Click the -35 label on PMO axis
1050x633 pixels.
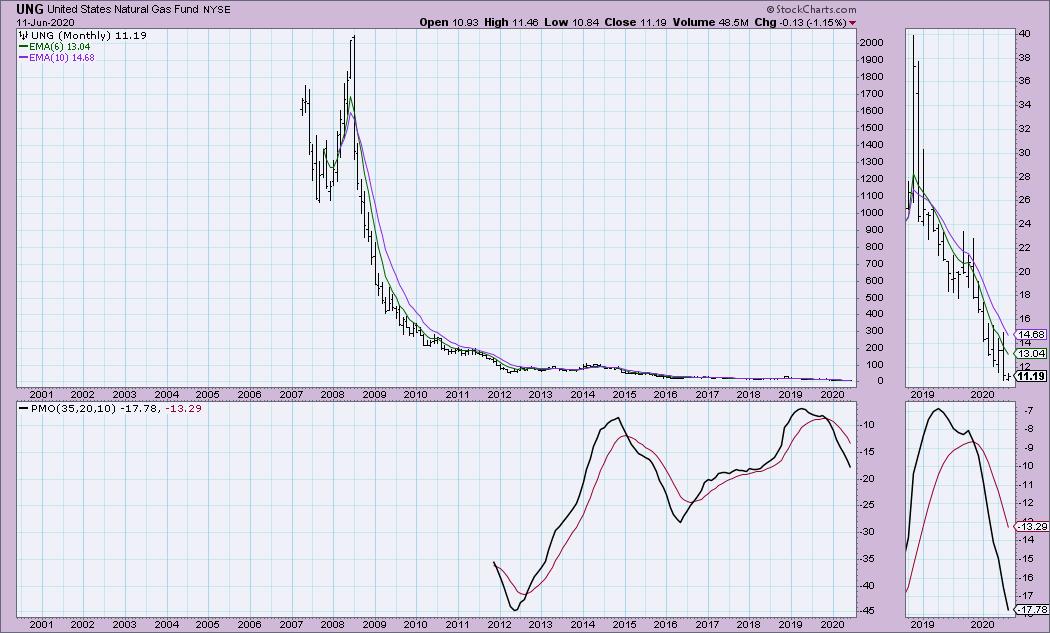[869, 559]
